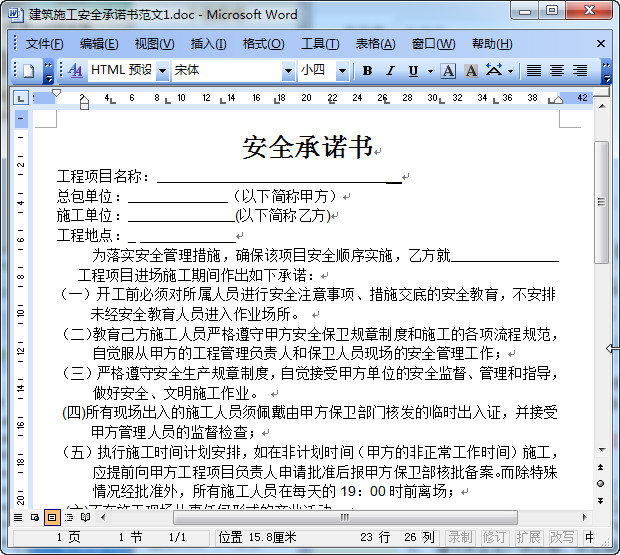Screen dimensions: 620x555
Task: Toggle 扩展 selection mode in status bar
Action: click(x=528, y=537)
